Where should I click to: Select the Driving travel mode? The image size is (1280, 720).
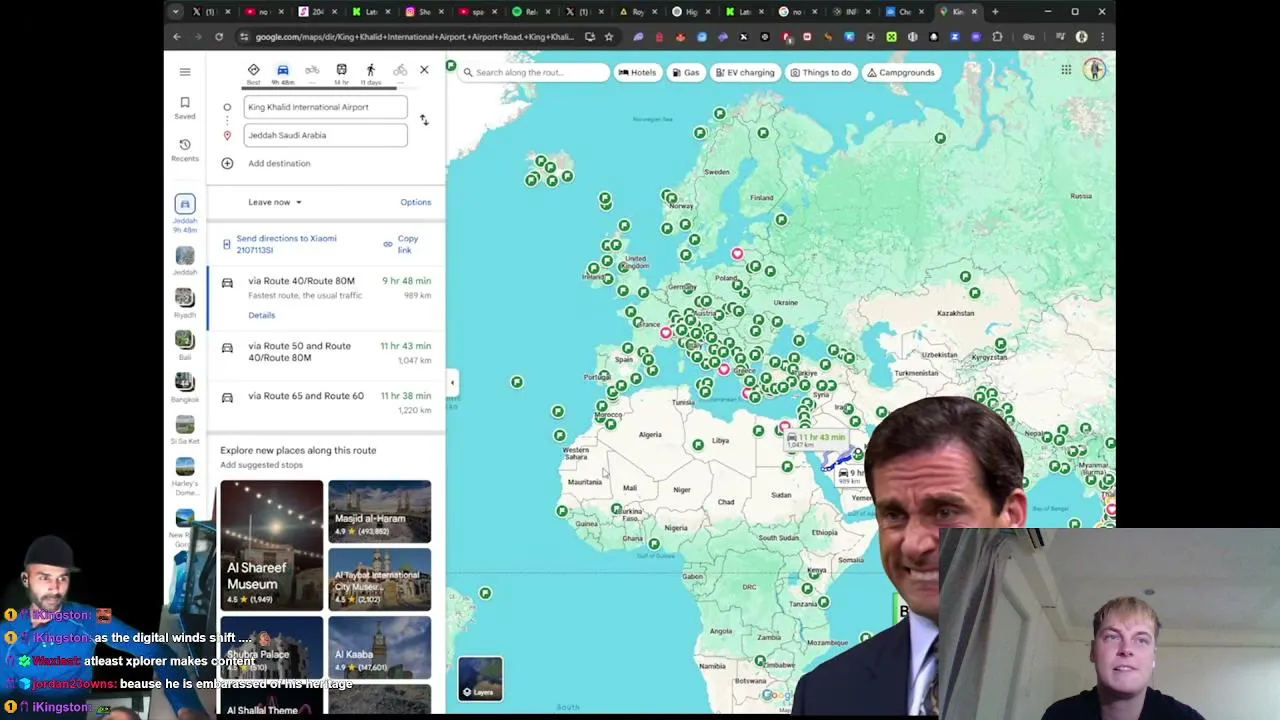283,72
